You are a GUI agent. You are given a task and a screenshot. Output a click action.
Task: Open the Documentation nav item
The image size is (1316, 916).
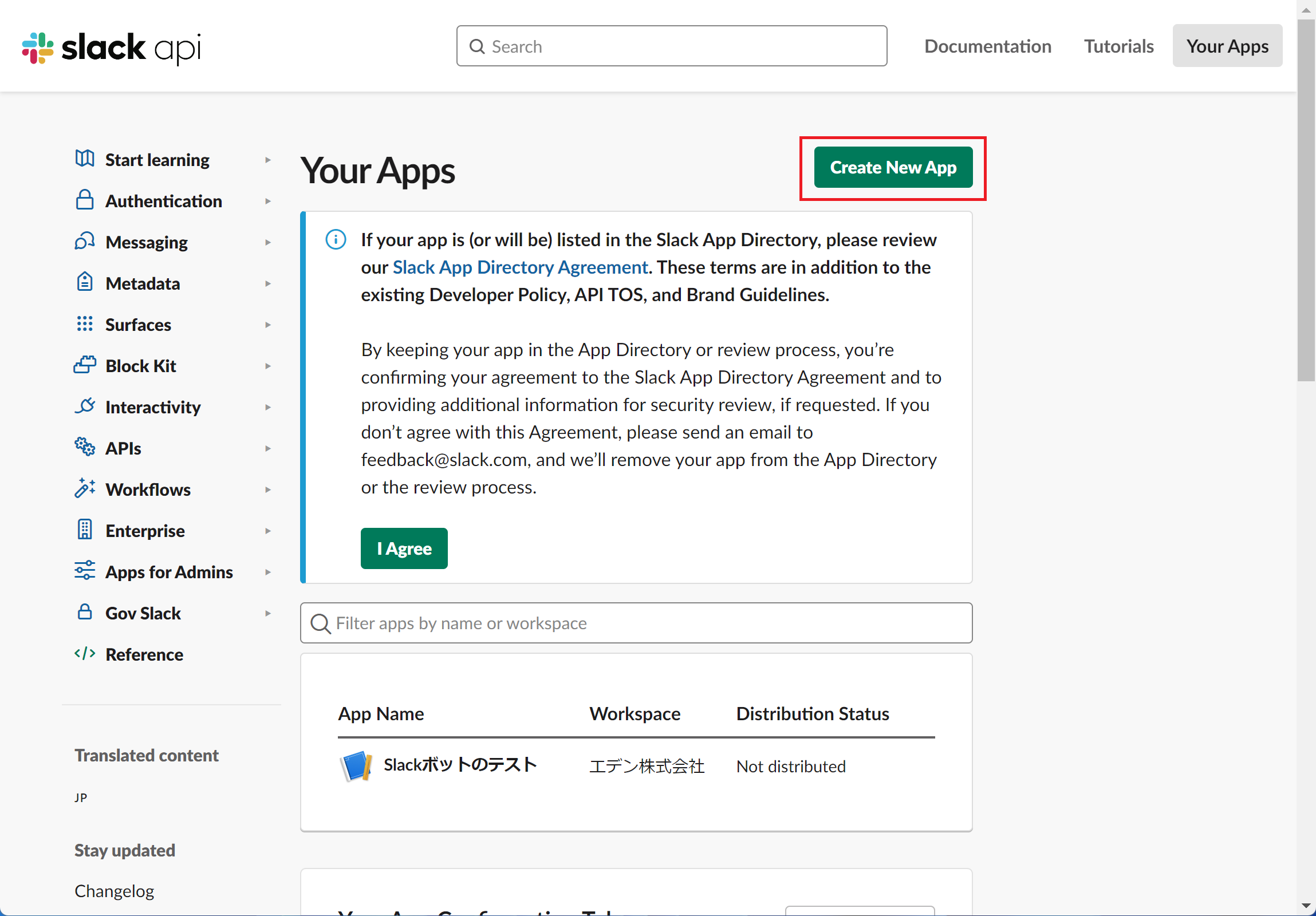[x=988, y=46]
